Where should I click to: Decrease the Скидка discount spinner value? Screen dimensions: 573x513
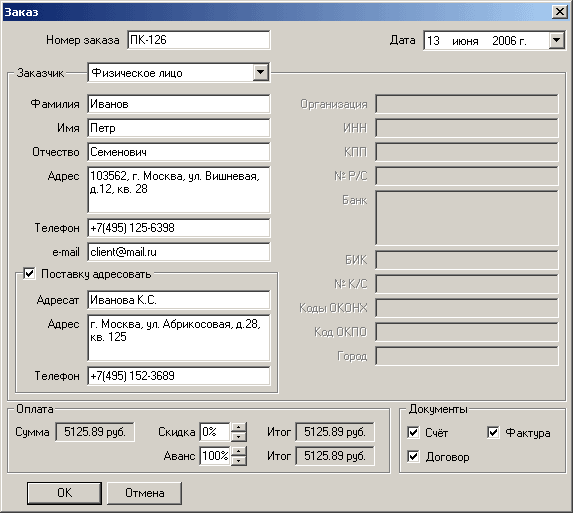239,437
